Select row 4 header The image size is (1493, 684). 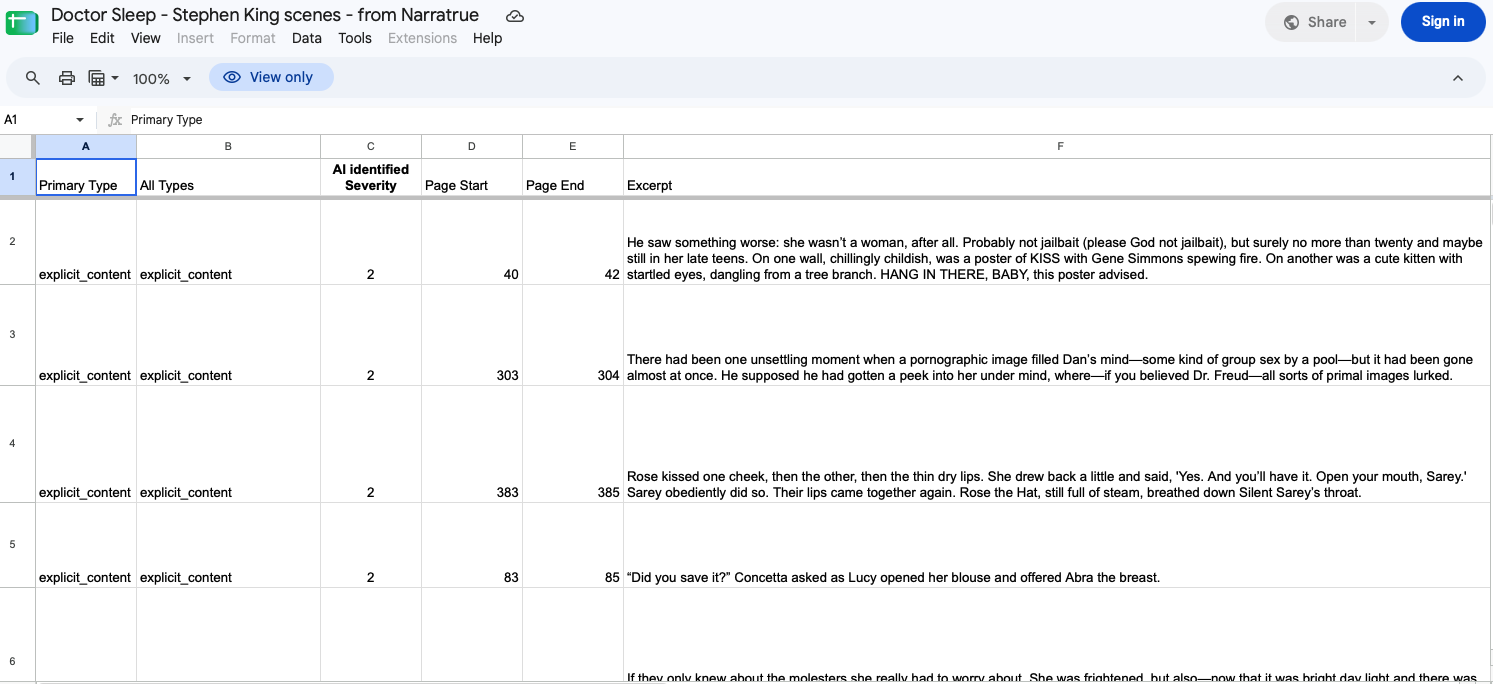[x=17, y=444]
